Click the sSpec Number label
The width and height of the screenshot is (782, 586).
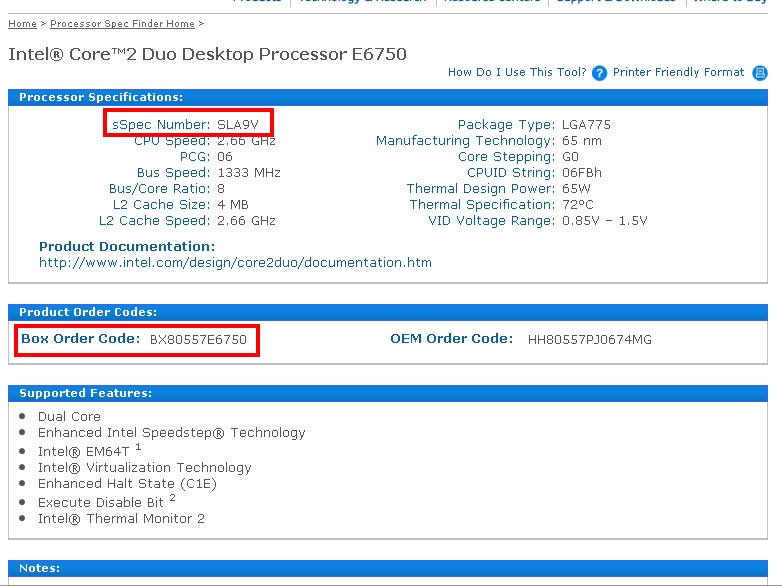[x=161, y=125]
